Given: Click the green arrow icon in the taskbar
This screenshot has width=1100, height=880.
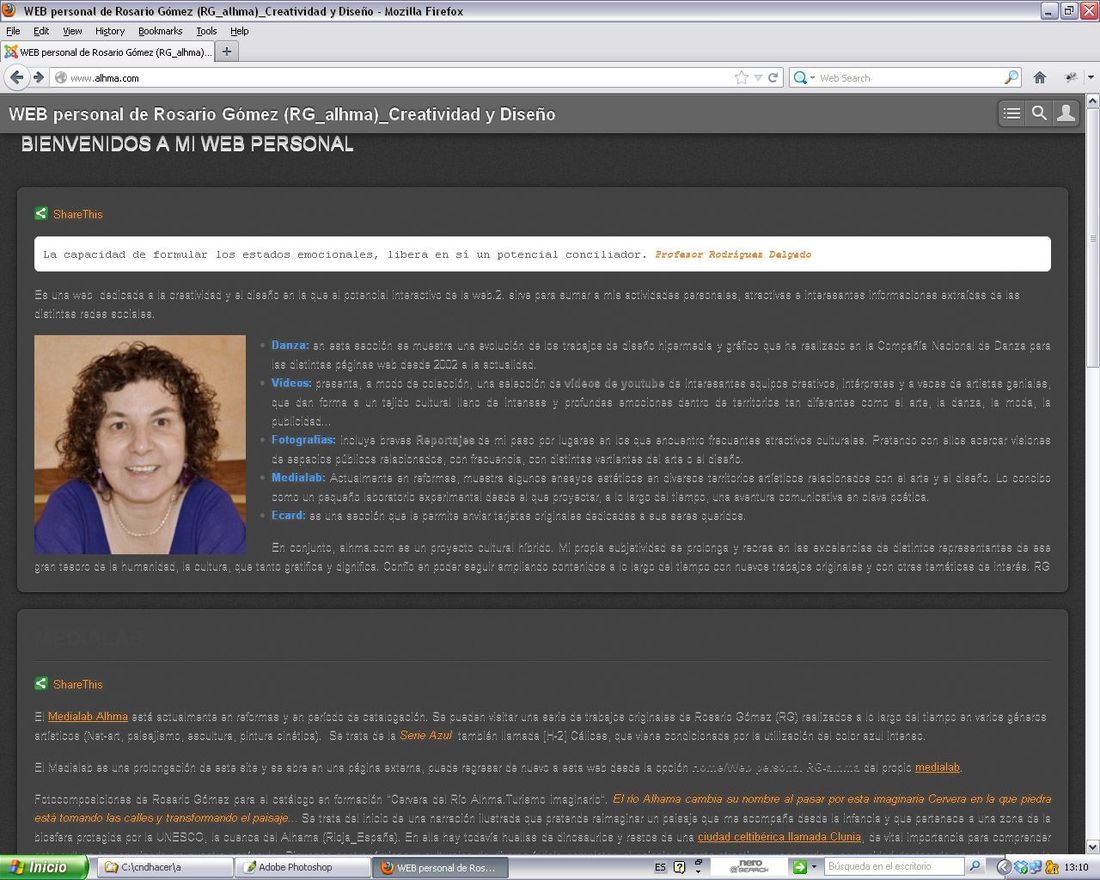Looking at the screenshot, I should click(800, 867).
